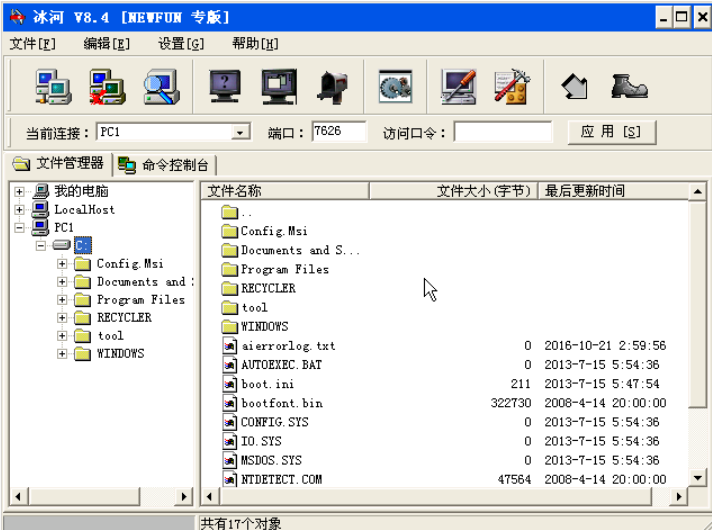Open the 设置[G] menu

click(x=181, y=44)
